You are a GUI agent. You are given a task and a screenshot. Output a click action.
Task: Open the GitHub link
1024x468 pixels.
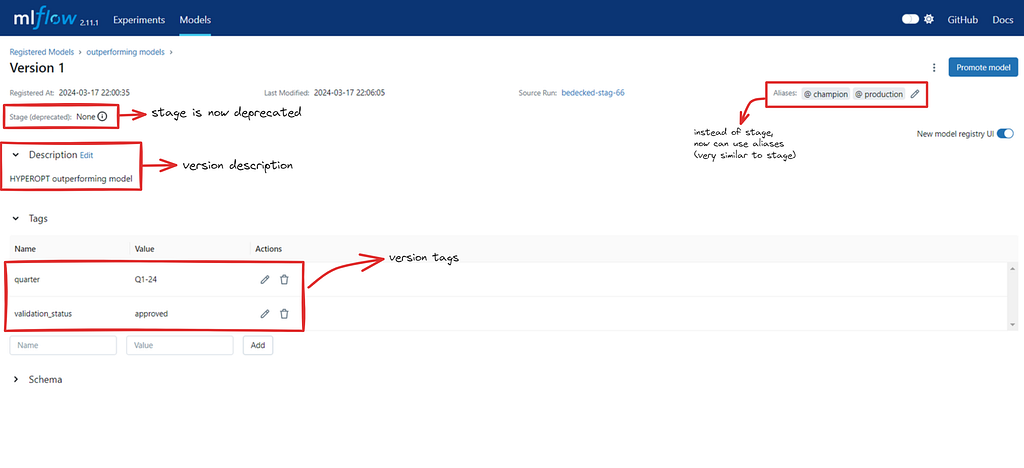(963, 20)
